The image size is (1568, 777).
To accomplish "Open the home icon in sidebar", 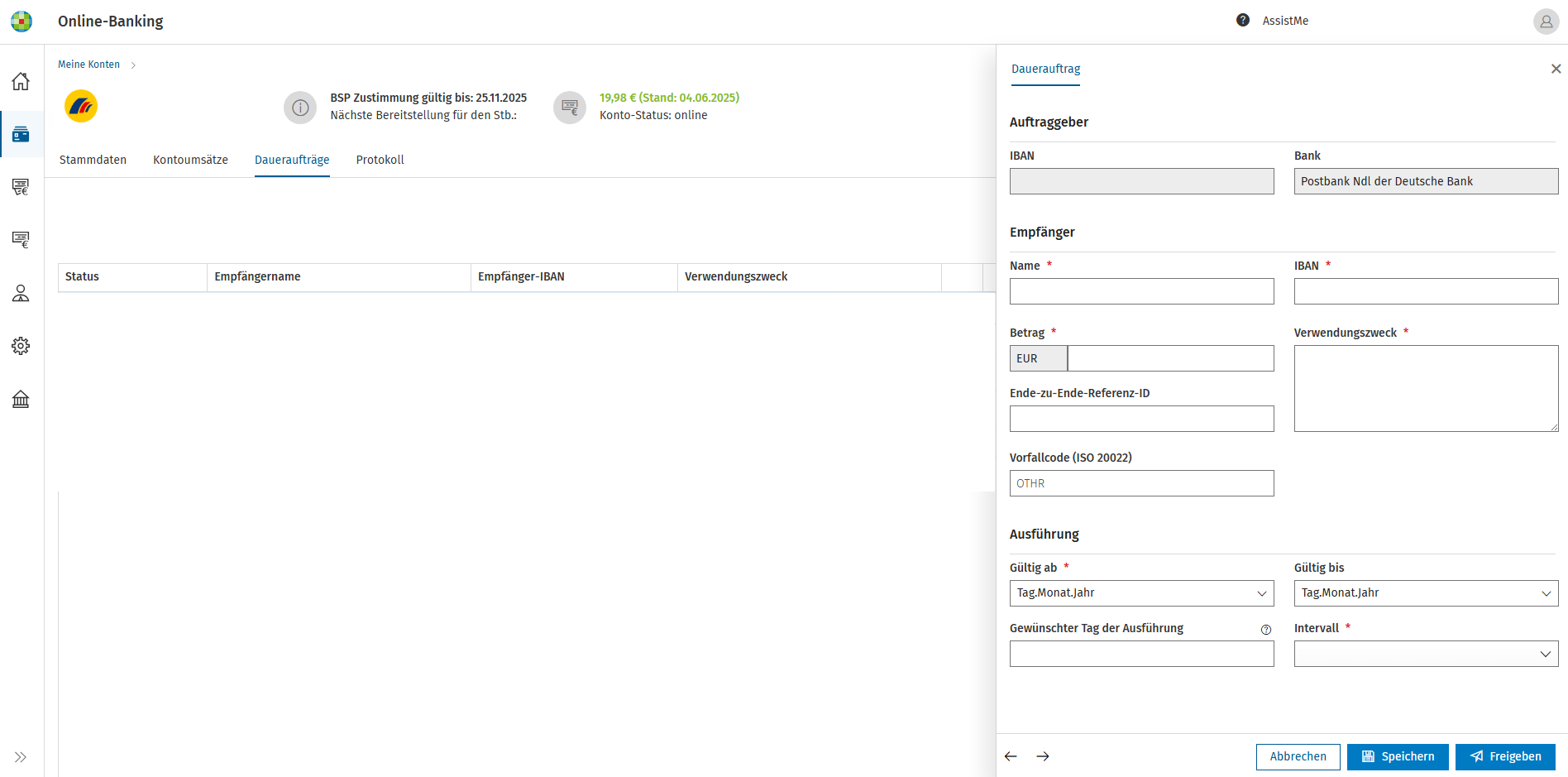I will click(x=21, y=81).
